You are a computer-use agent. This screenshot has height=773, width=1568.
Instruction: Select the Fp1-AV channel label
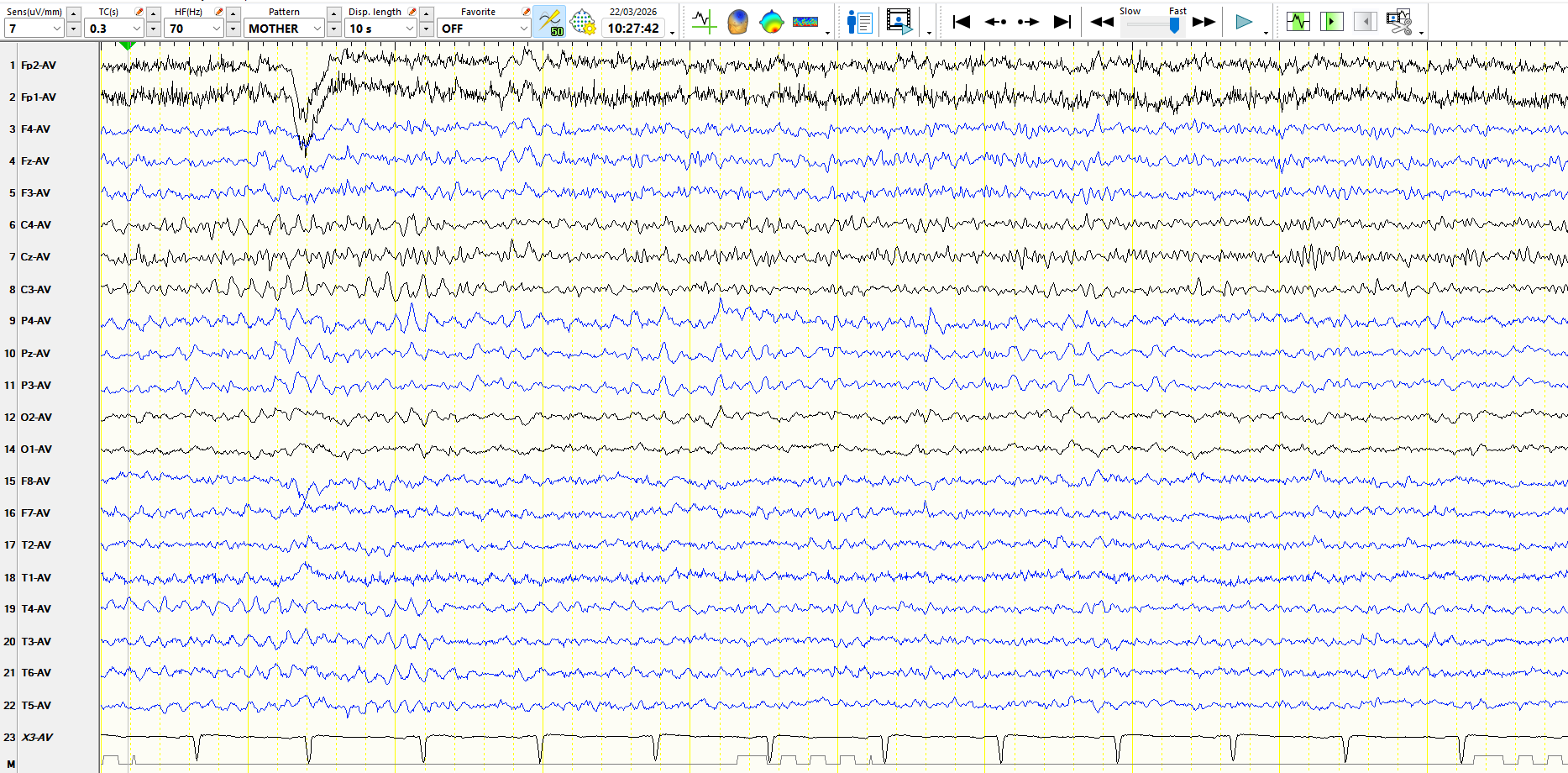pos(39,97)
